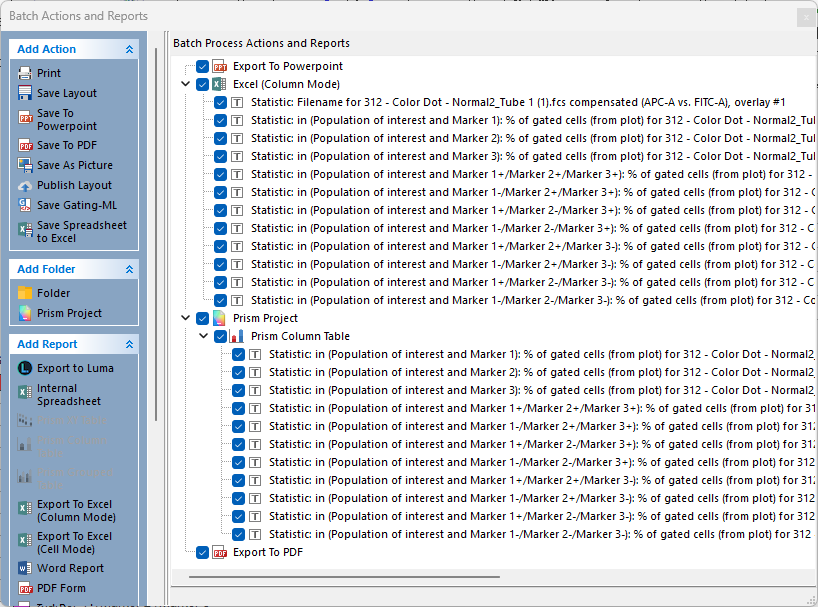This screenshot has width=818, height=607.
Task: Select the Statistic Filename tree item
Action: tap(500, 102)
